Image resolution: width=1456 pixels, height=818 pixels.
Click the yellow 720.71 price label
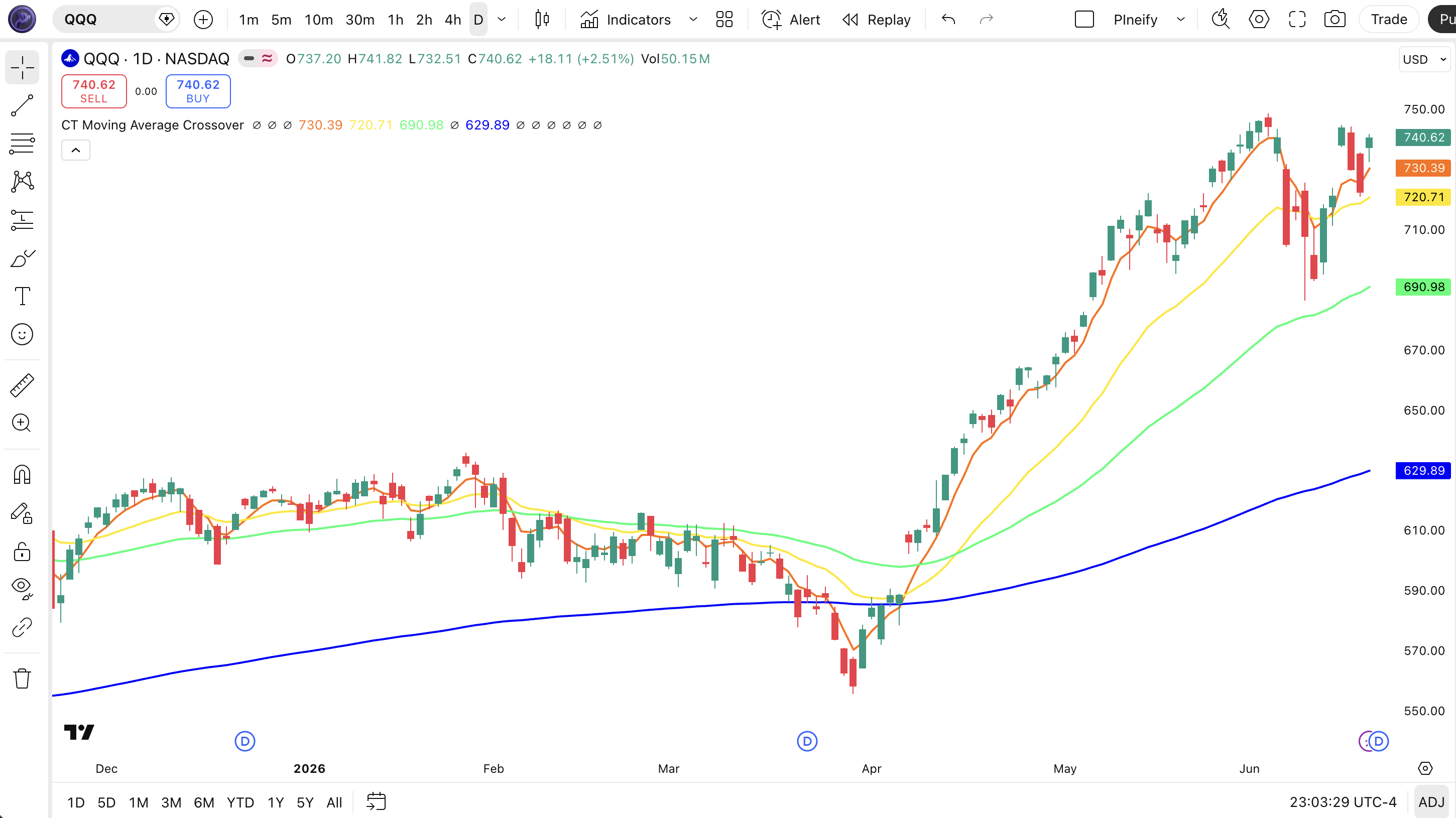[x=1423, y=197]
